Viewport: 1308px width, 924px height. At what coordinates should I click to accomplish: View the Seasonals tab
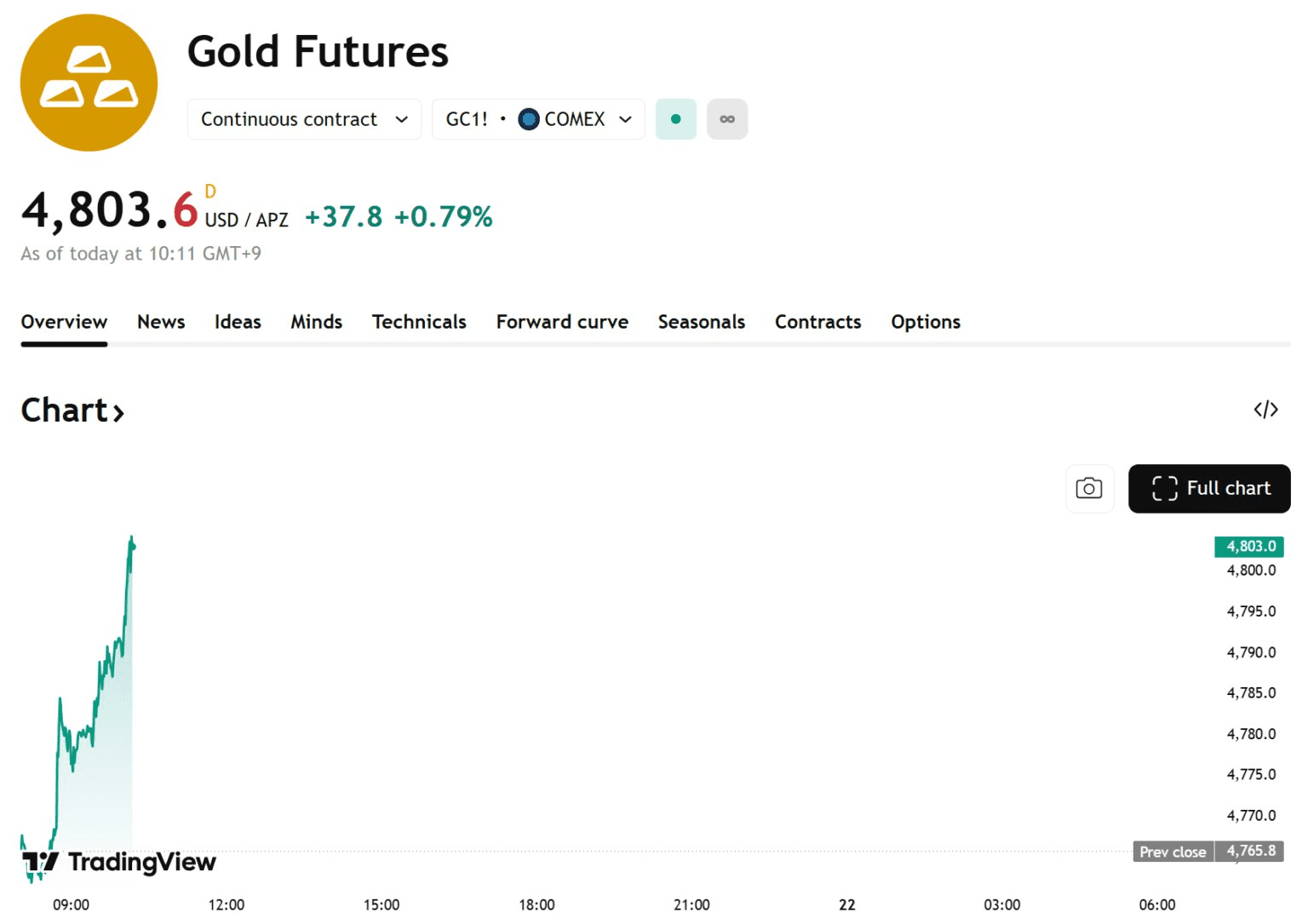point(701,322)
